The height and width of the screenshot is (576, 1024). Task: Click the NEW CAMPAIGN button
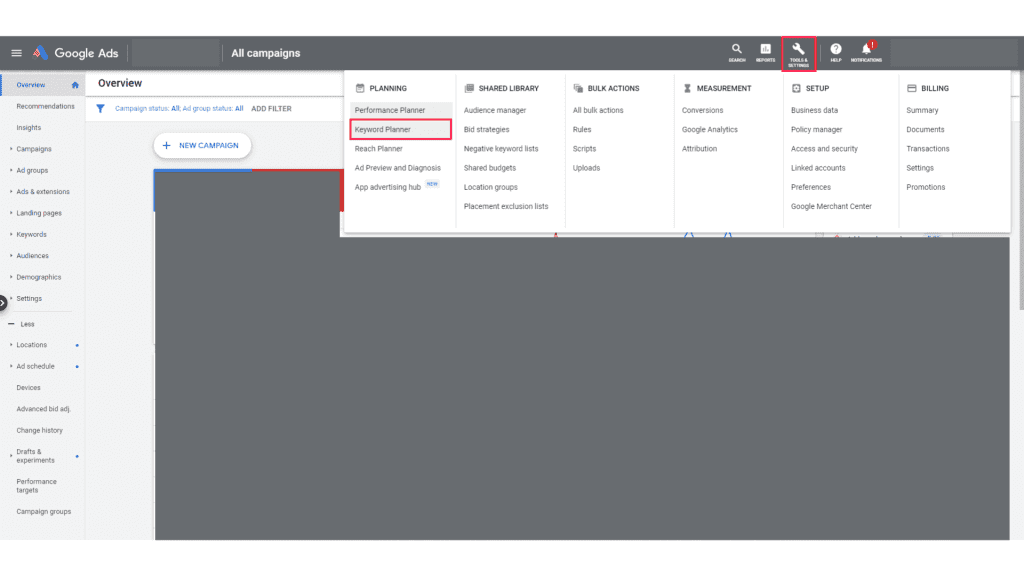[x=202, y=145]
